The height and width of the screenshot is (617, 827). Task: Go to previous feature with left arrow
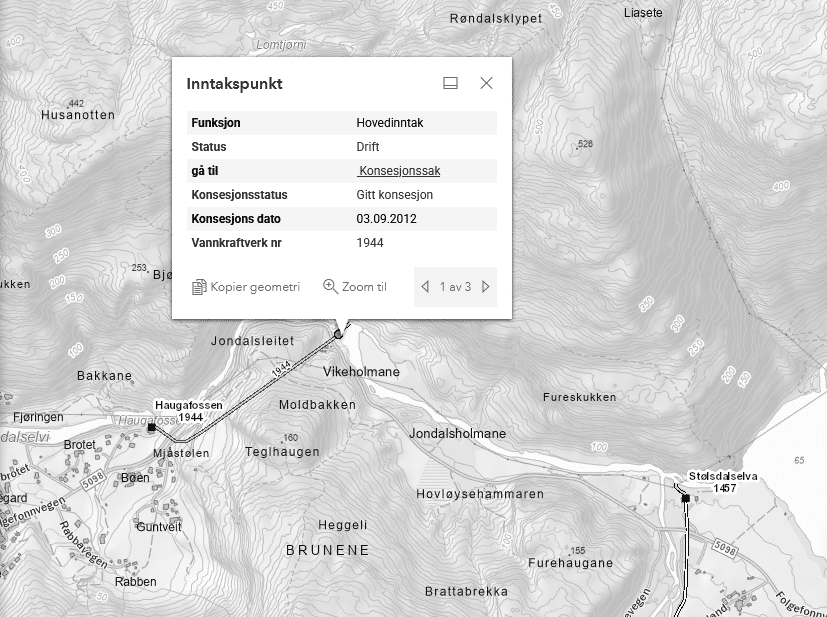[x=425, y=287]
